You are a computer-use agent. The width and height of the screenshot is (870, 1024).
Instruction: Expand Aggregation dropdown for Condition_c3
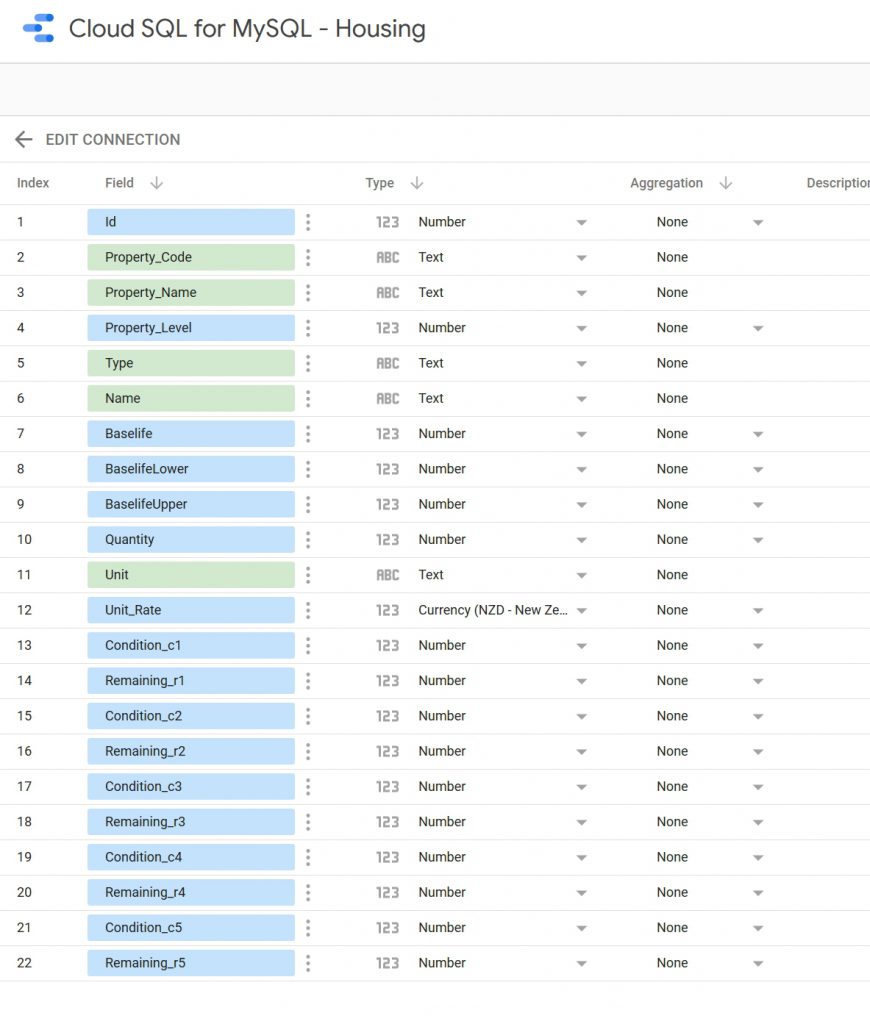point(757,787)
